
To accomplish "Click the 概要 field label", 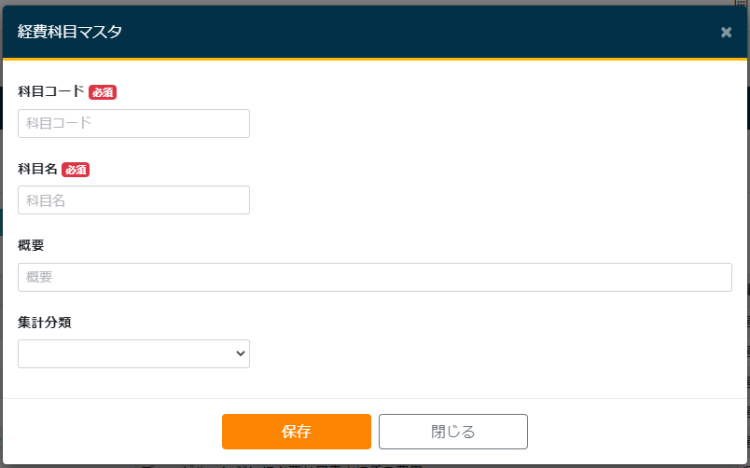I will pyautogui.click(x=31, y=245).
